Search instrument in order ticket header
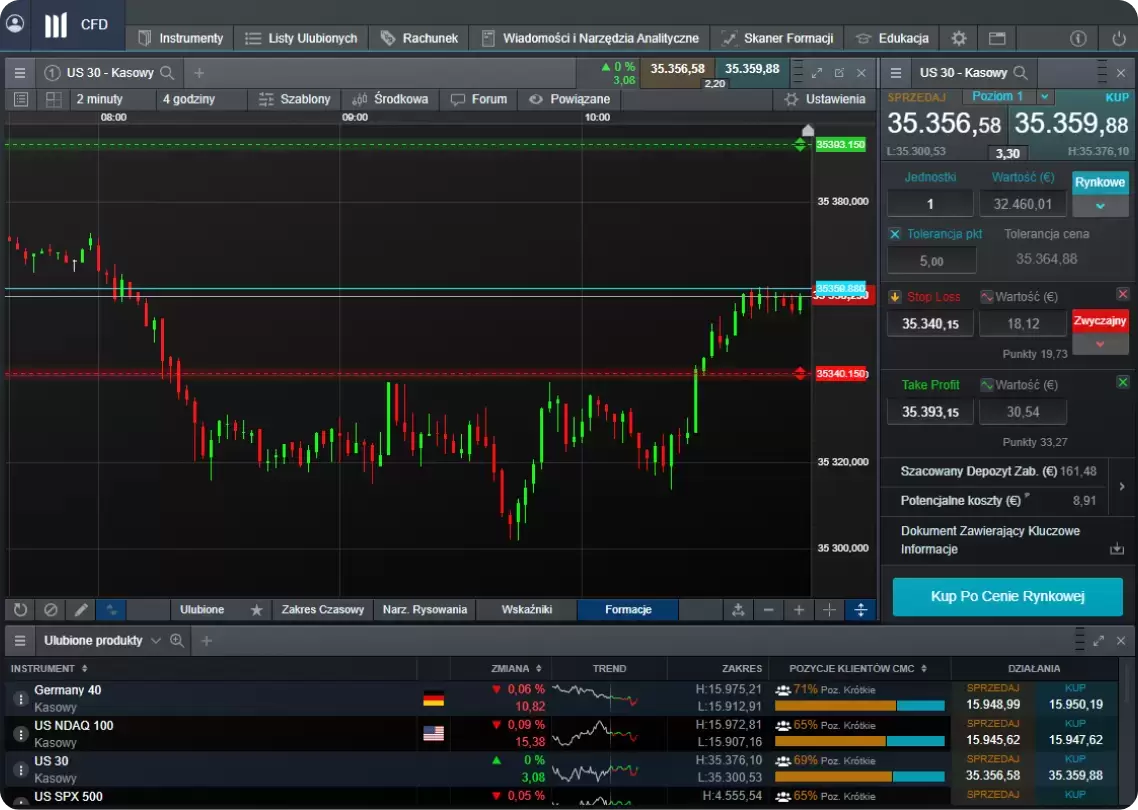The height and width of the screenshot is (810, 1138). click(1020, 73)
